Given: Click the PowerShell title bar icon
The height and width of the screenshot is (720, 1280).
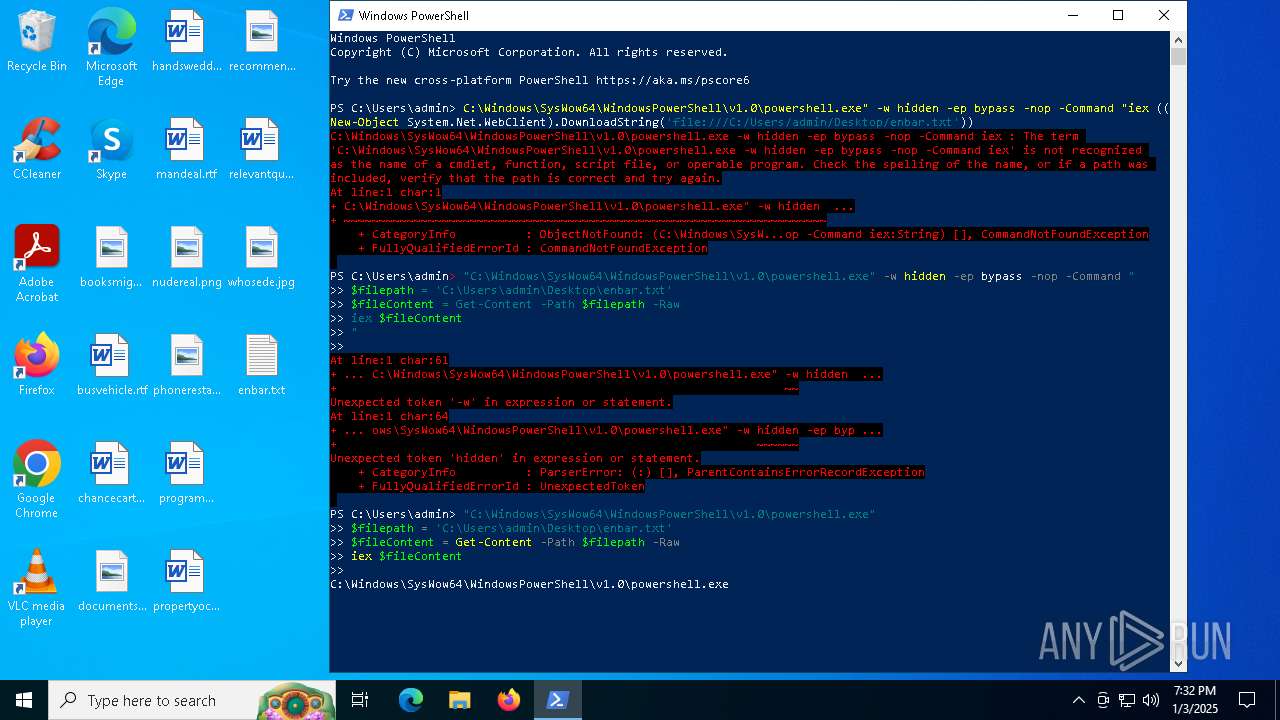Looking at the screenshot, I should tap(345, 15).
